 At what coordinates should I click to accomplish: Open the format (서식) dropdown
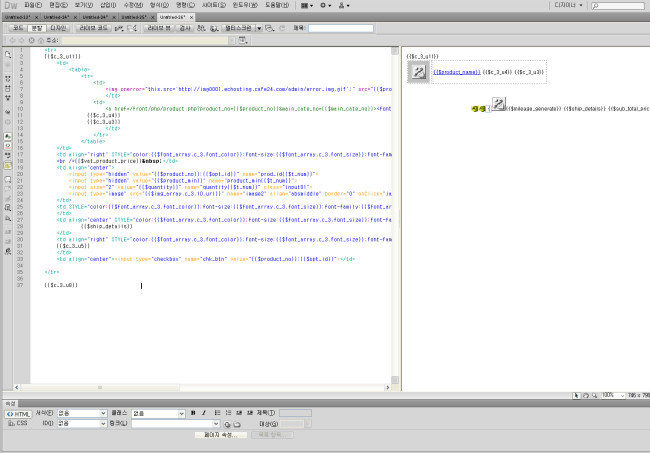click(x=82, y=412)
